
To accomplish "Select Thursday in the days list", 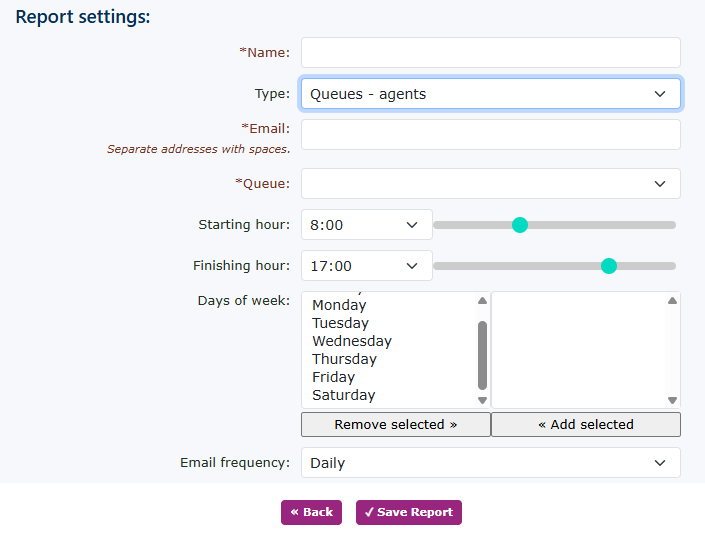I will point(344,359).
